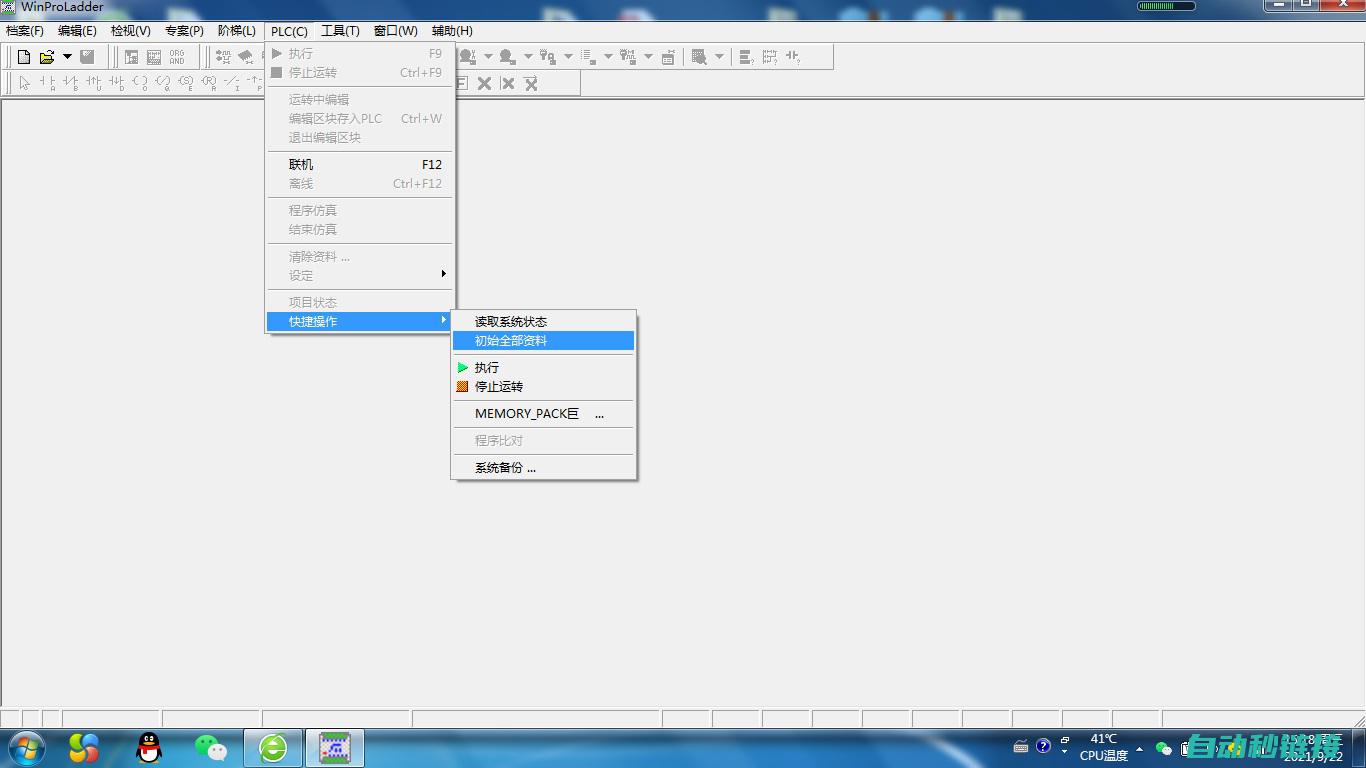
Task: Click the ORG AND toolbar icon
Action: (177, 57)
